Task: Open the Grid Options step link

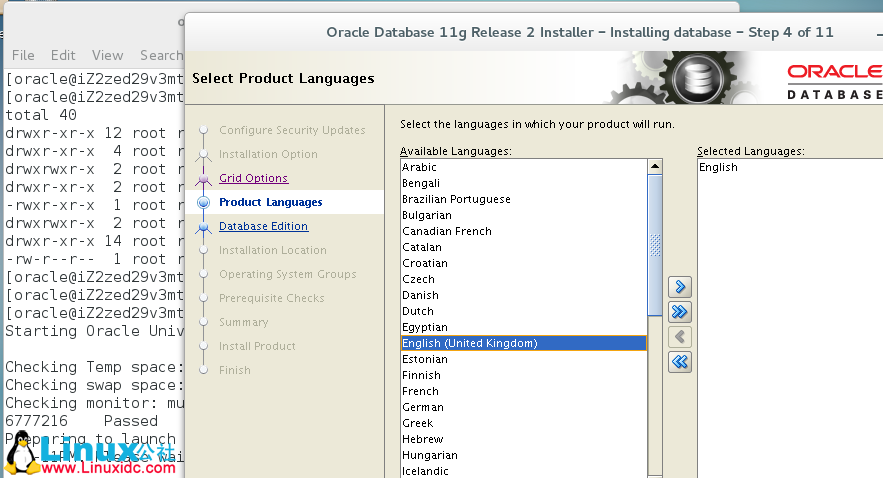Action: pos(253,178)
